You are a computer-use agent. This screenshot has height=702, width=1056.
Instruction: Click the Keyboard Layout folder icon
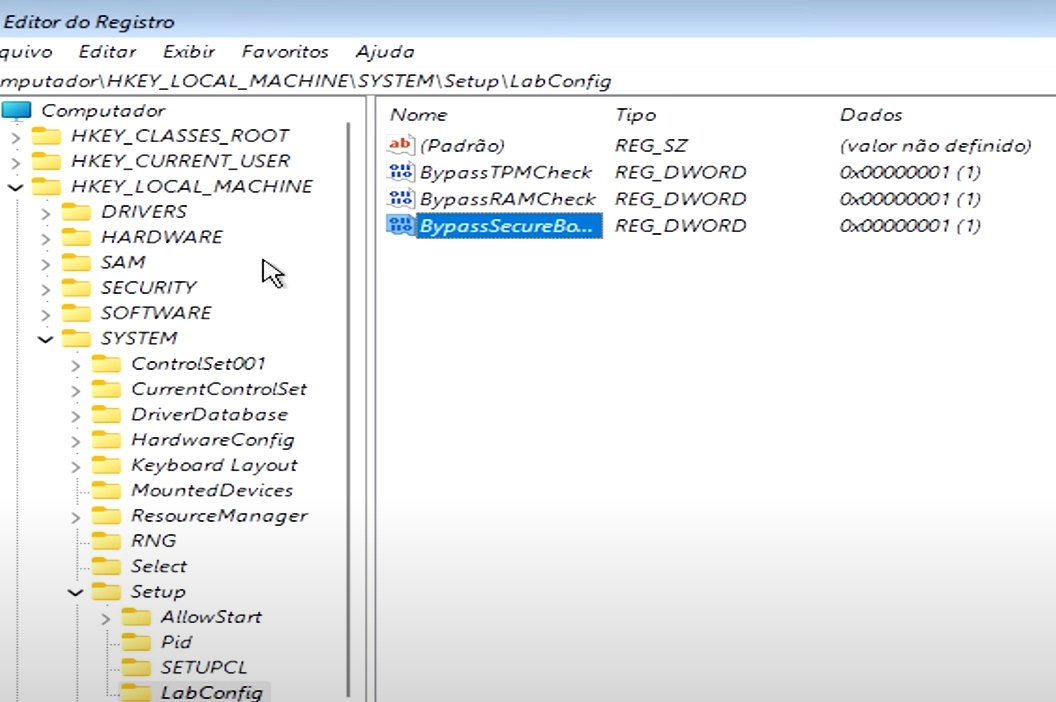106,465
